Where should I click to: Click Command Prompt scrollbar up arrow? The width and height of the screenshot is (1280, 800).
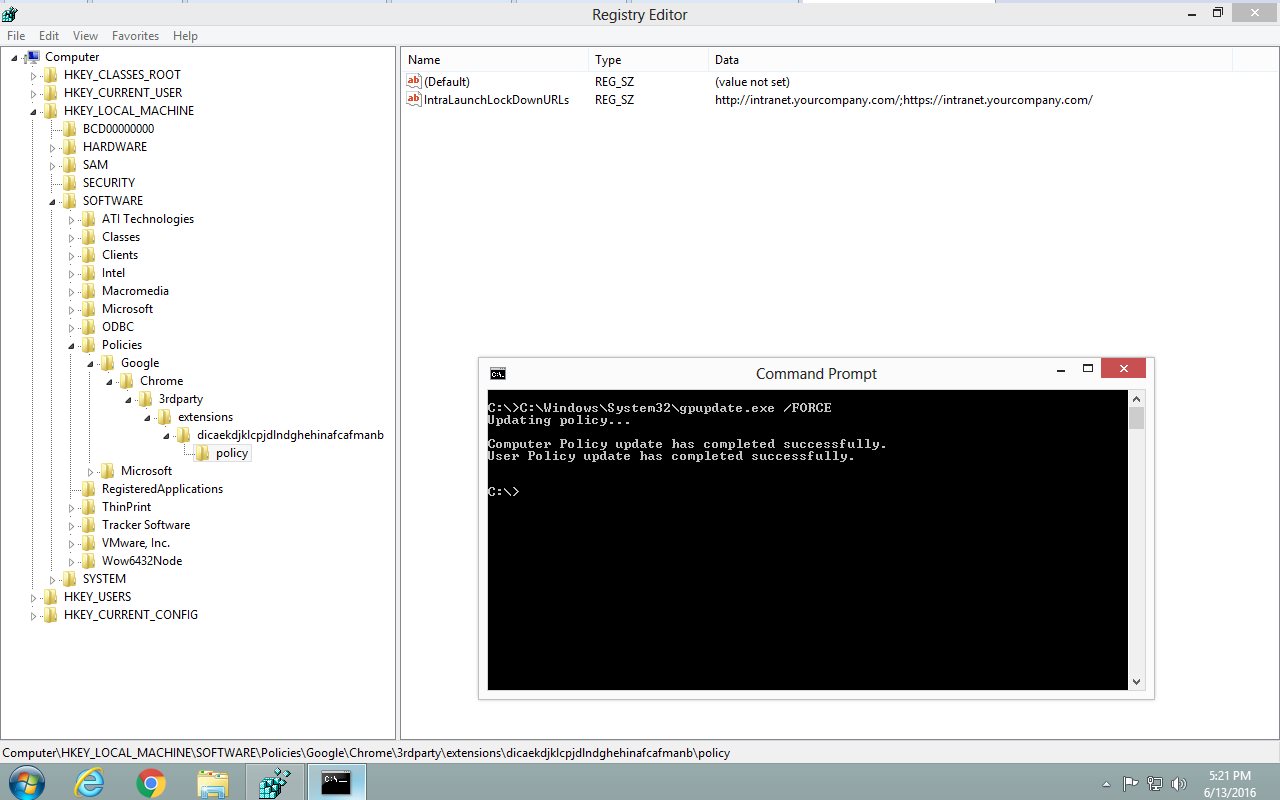pos(1136,398)
